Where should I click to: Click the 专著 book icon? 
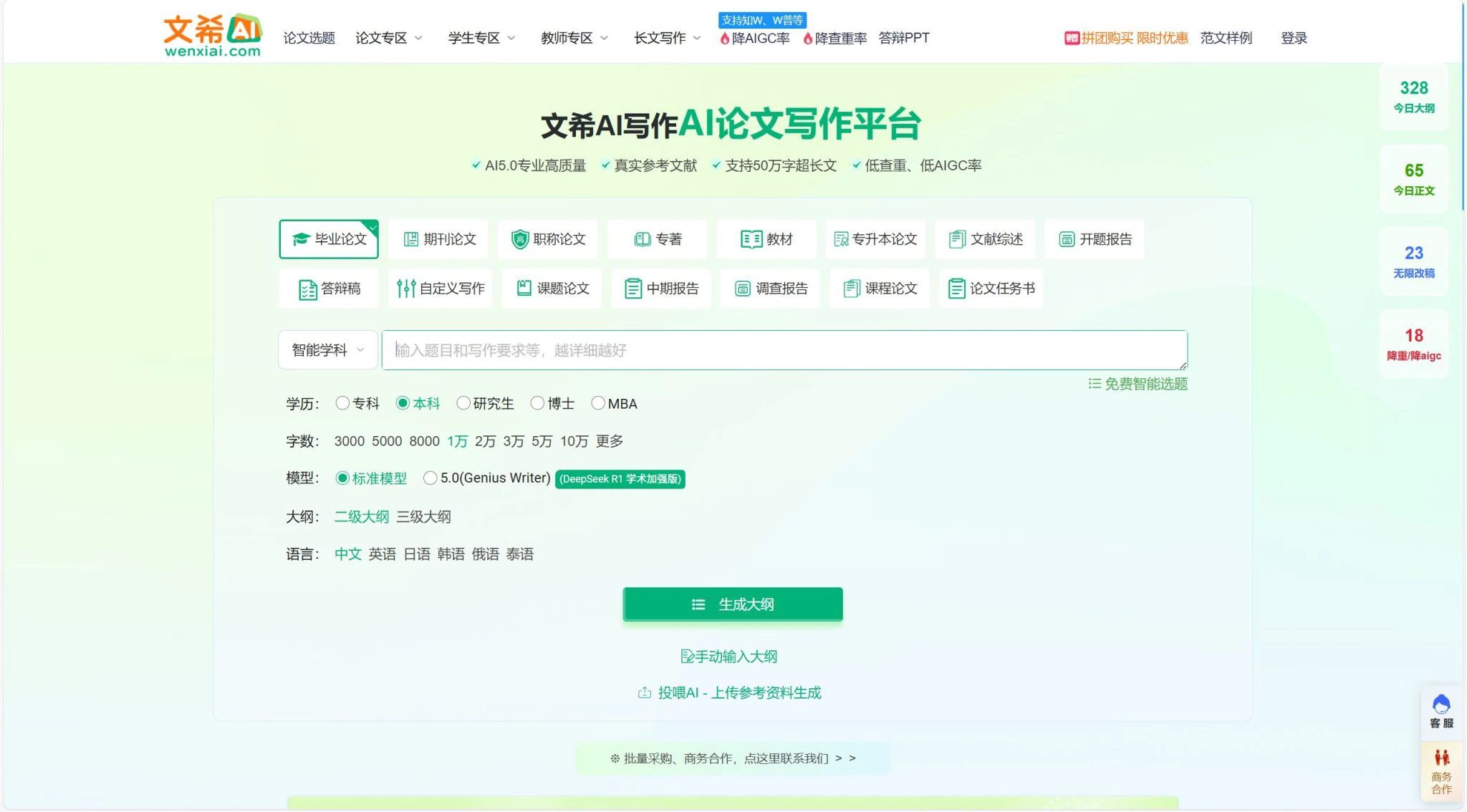[x=643, y=239]
